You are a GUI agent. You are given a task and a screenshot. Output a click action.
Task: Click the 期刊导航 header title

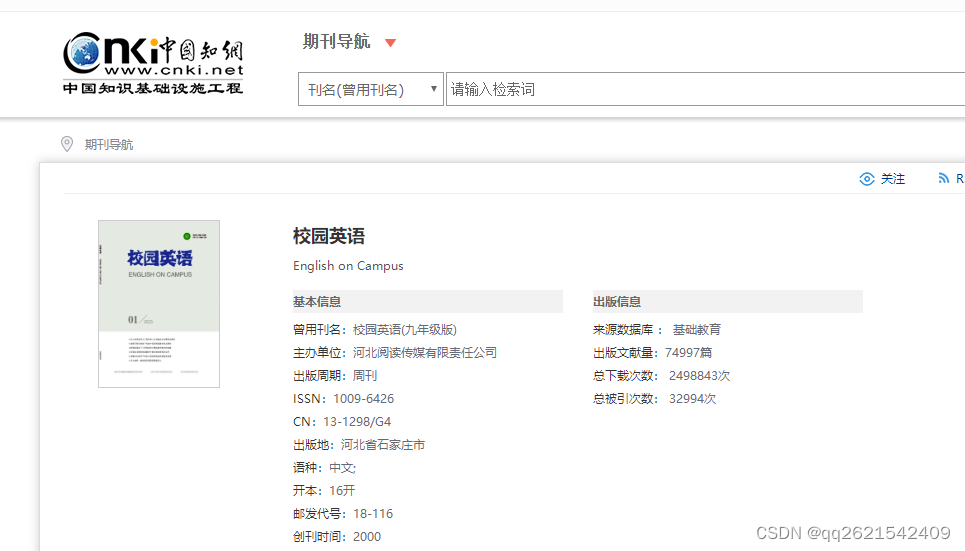pos(336,42)
